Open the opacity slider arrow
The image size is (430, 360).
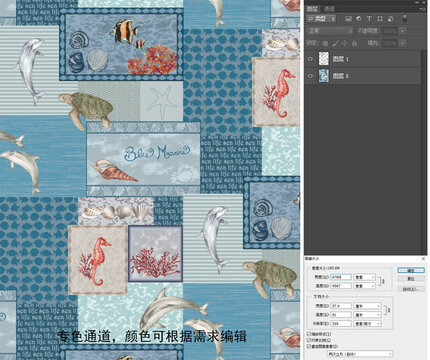[403, 31]
